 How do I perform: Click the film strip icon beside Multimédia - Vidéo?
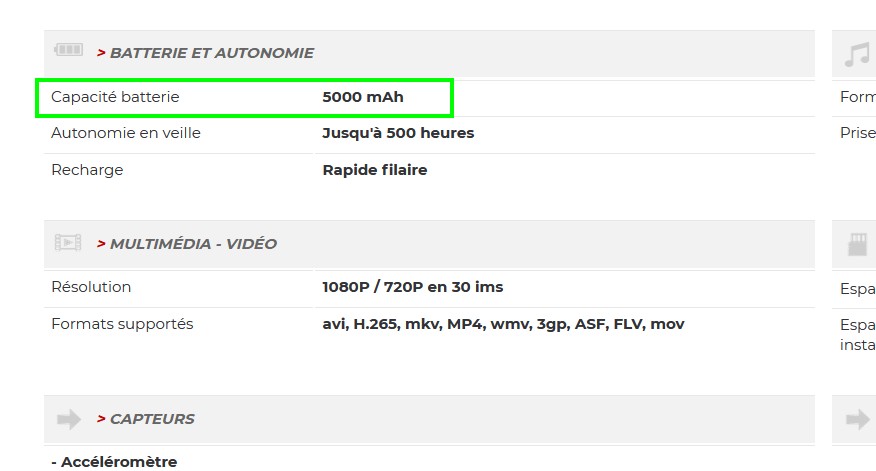[x=68, y=243]
